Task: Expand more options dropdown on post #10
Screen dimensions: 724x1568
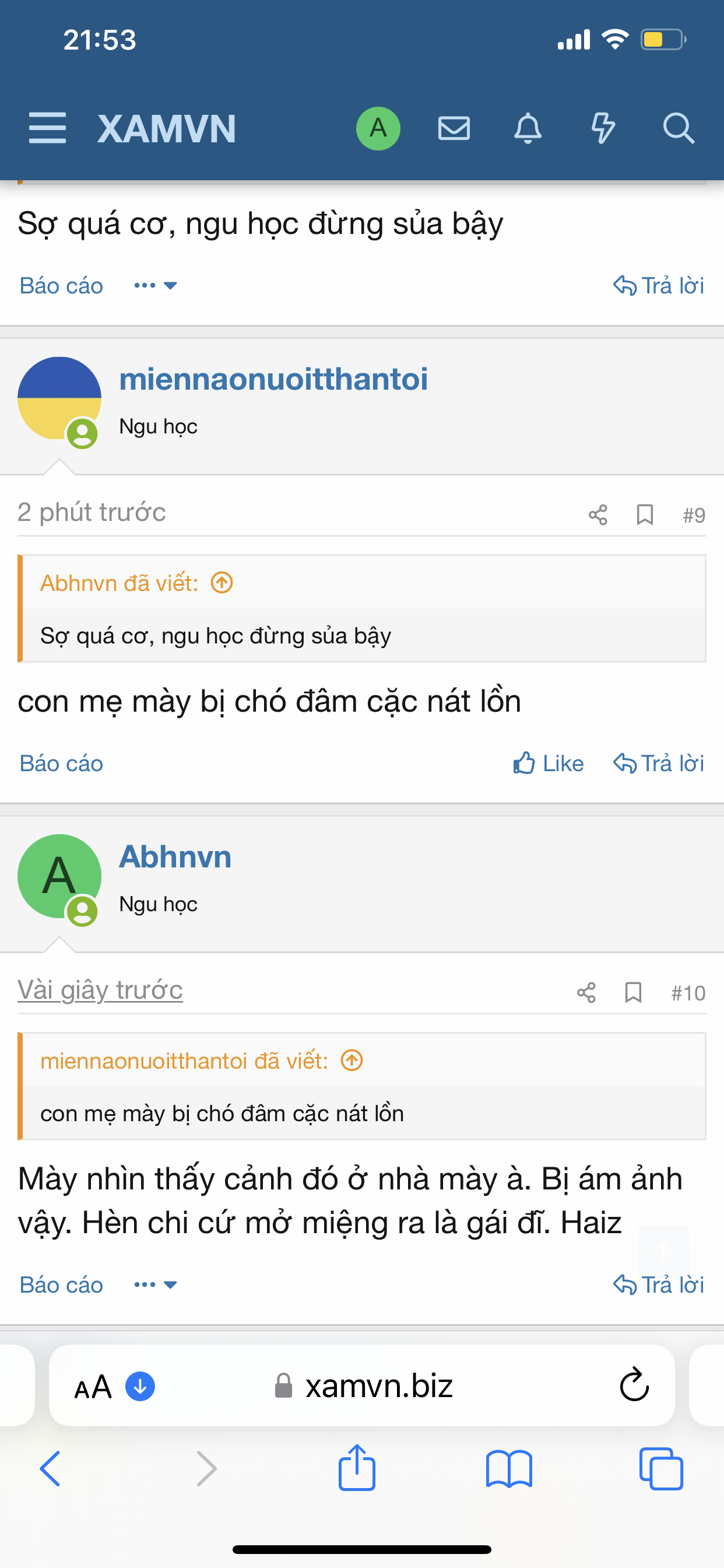Action: (155, 1284)
